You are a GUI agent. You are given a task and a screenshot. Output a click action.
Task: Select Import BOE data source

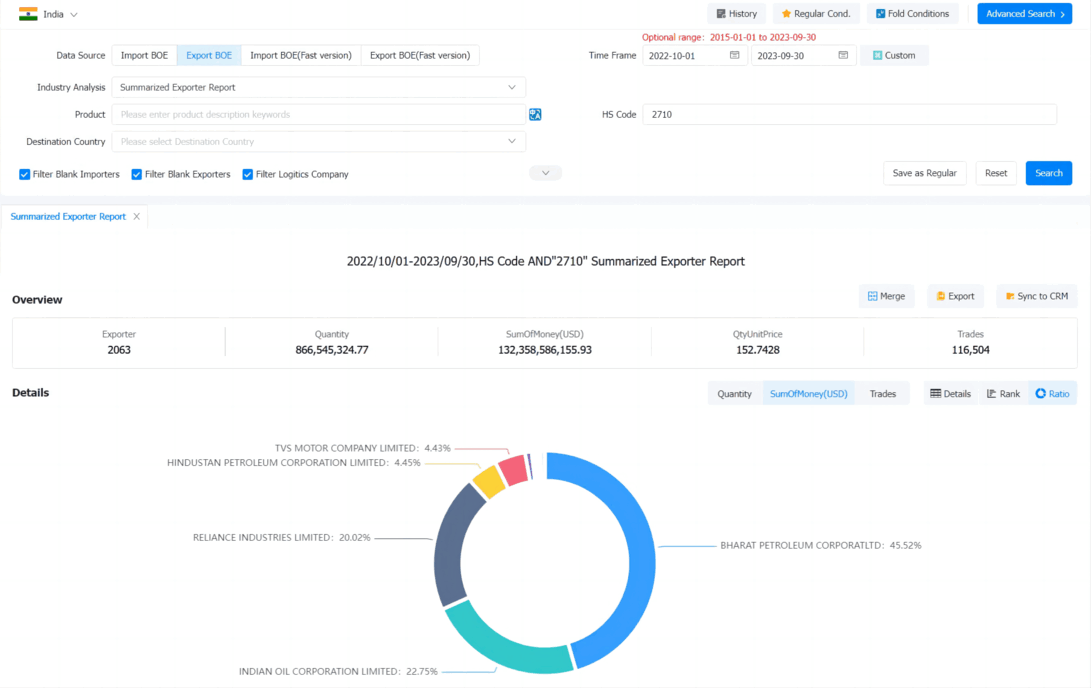(144, 55)
